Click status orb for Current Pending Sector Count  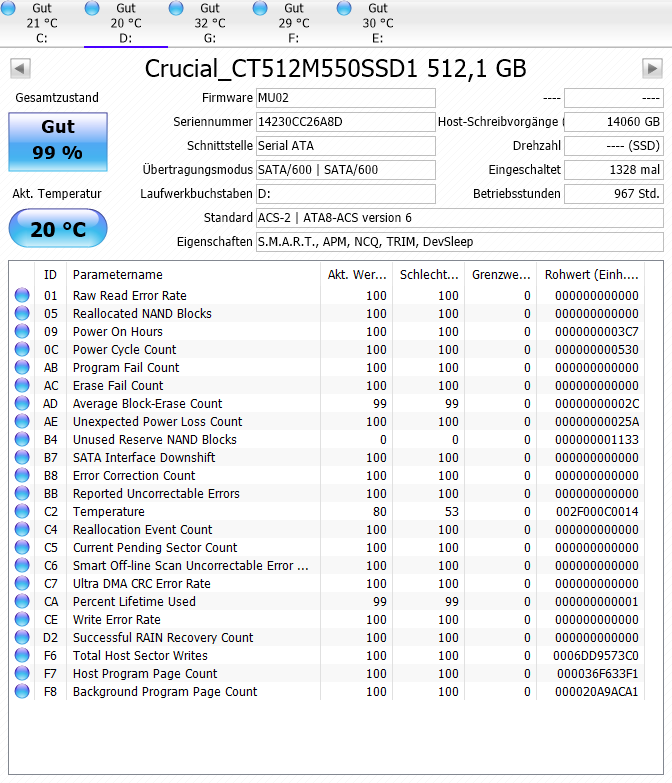[x=22, y=547]
